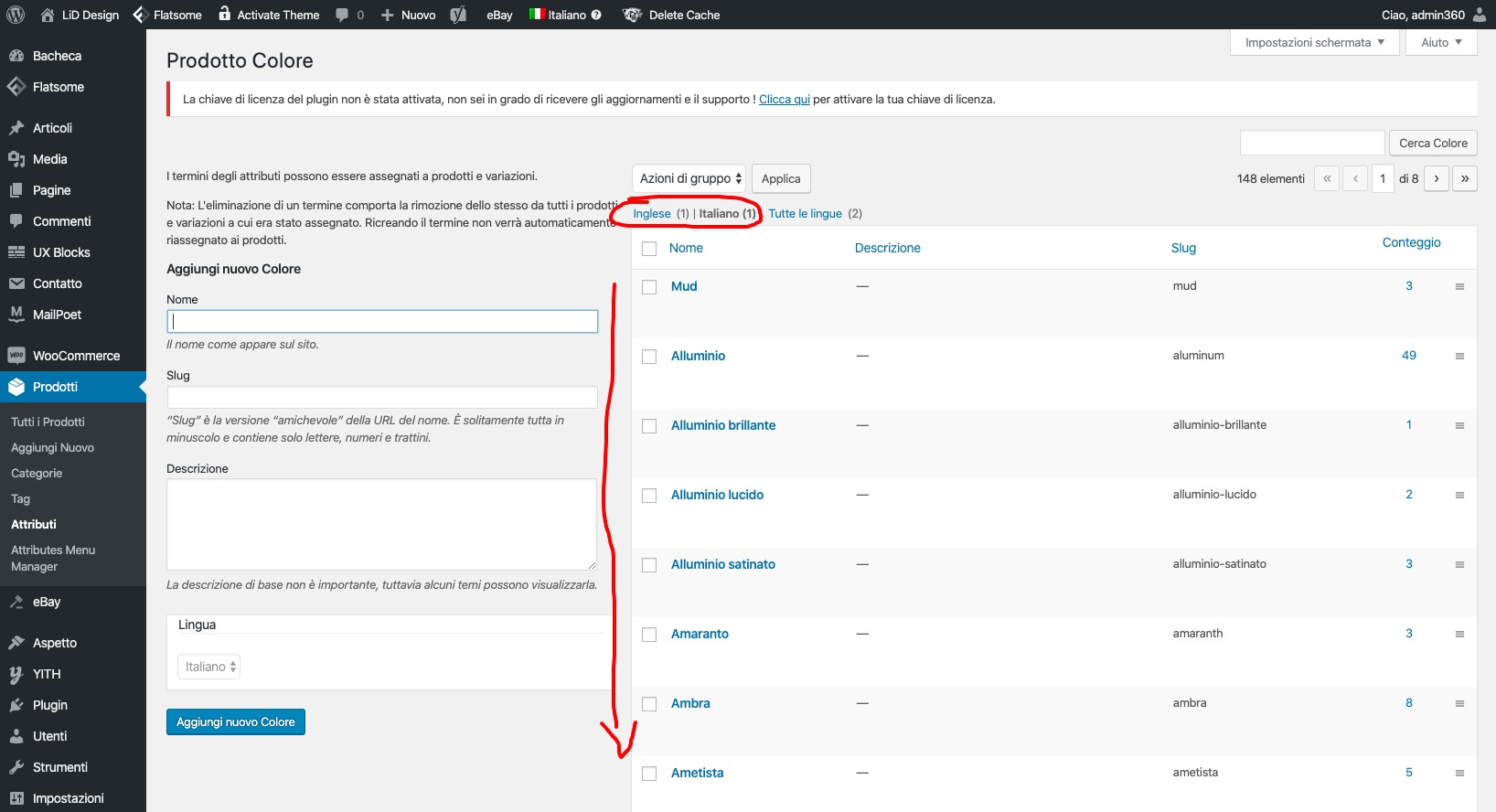Open the Yoast SEO toolbar icon
The width and height of the screenshot is (1496, 812).
click(x=459, y=15)
